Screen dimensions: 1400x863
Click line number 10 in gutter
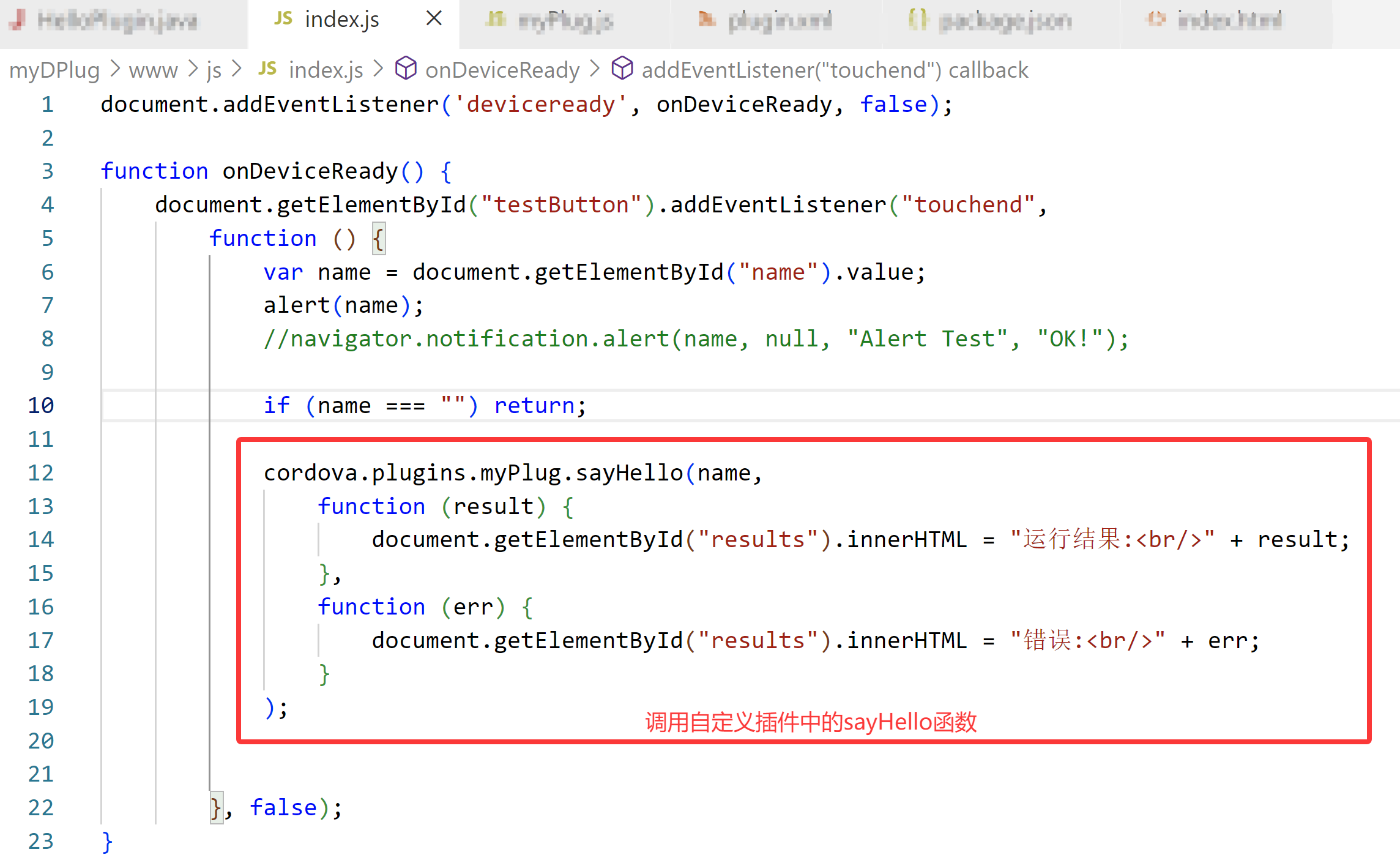click(x=40, y=405)
